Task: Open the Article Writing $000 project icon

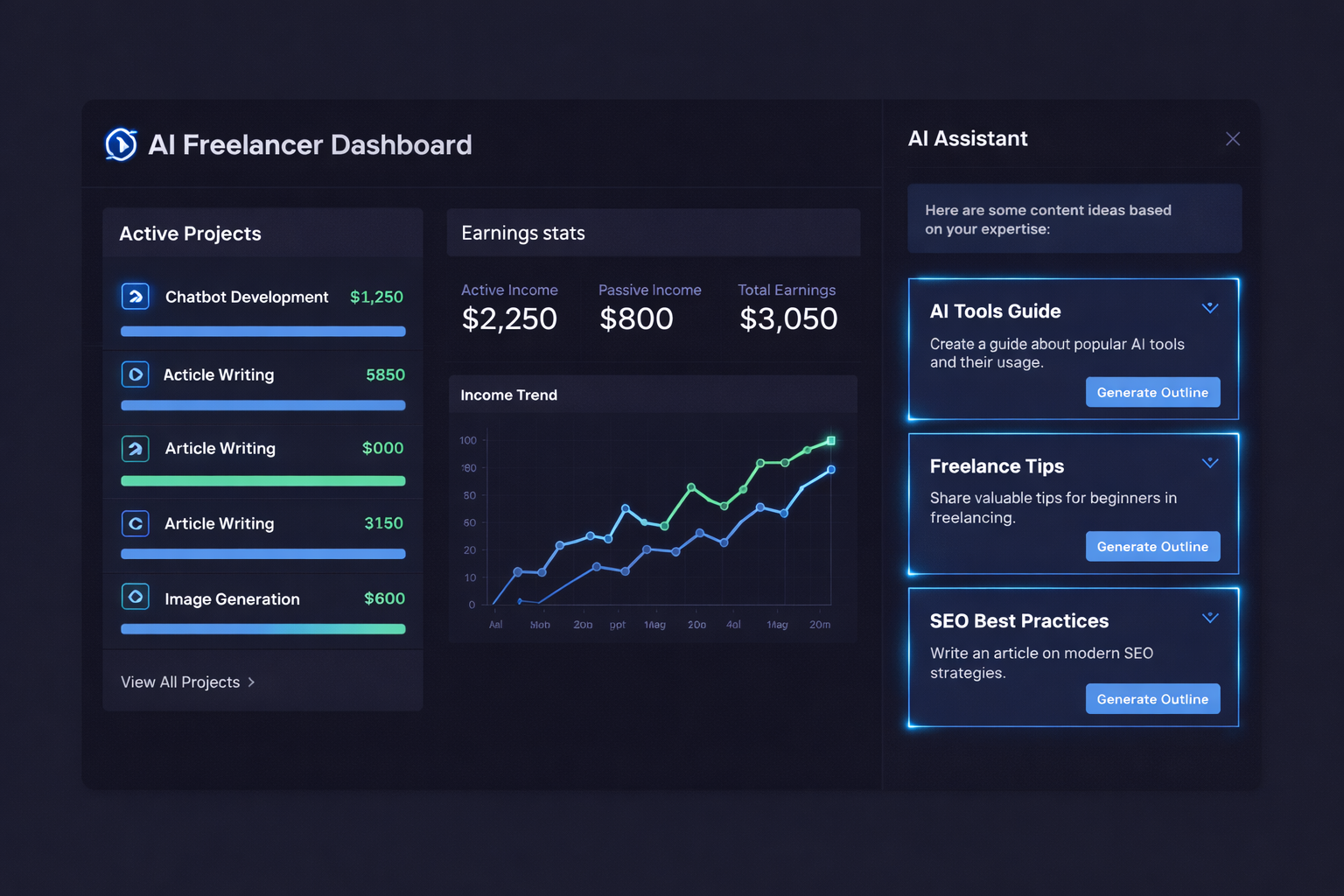Action: 136,449
